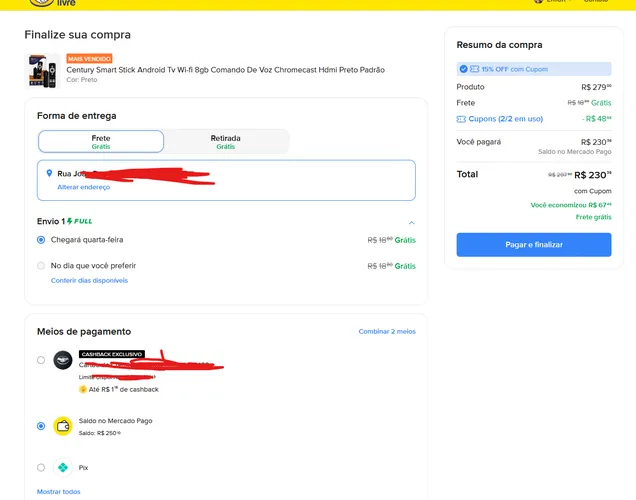This screenshot has width=636, height=500.
Task: Click Alterar endereço link
Action: [x=84, y=187]
